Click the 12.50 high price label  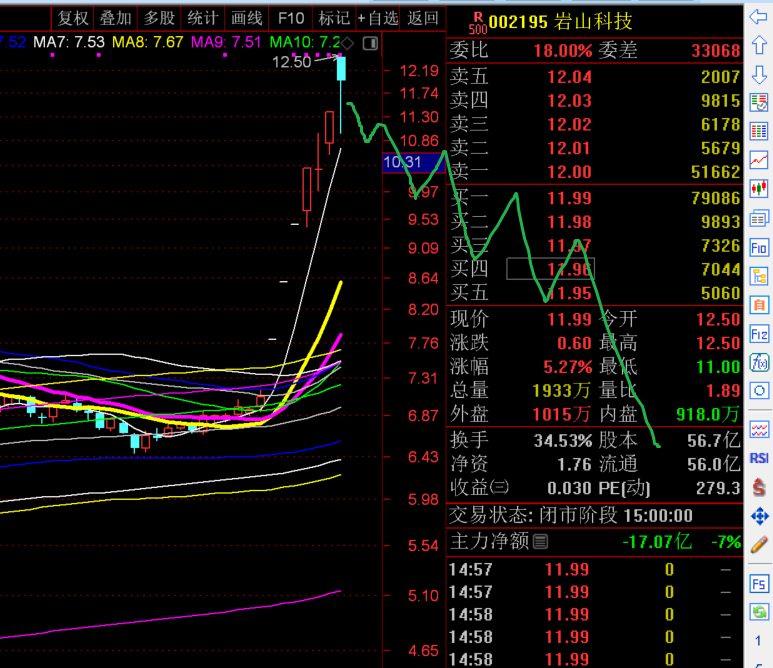click(292, 62)
